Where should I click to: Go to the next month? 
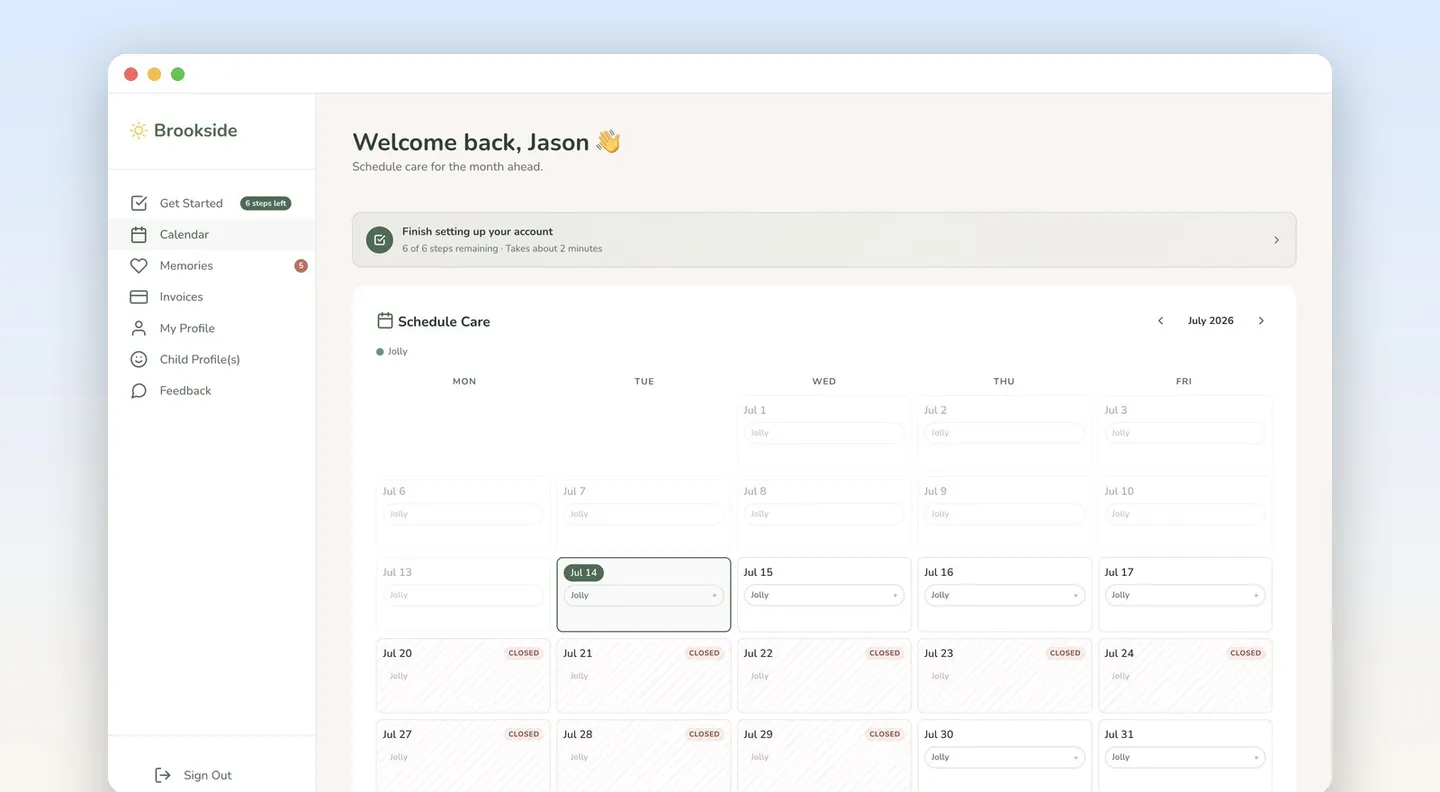[1261, 321]
